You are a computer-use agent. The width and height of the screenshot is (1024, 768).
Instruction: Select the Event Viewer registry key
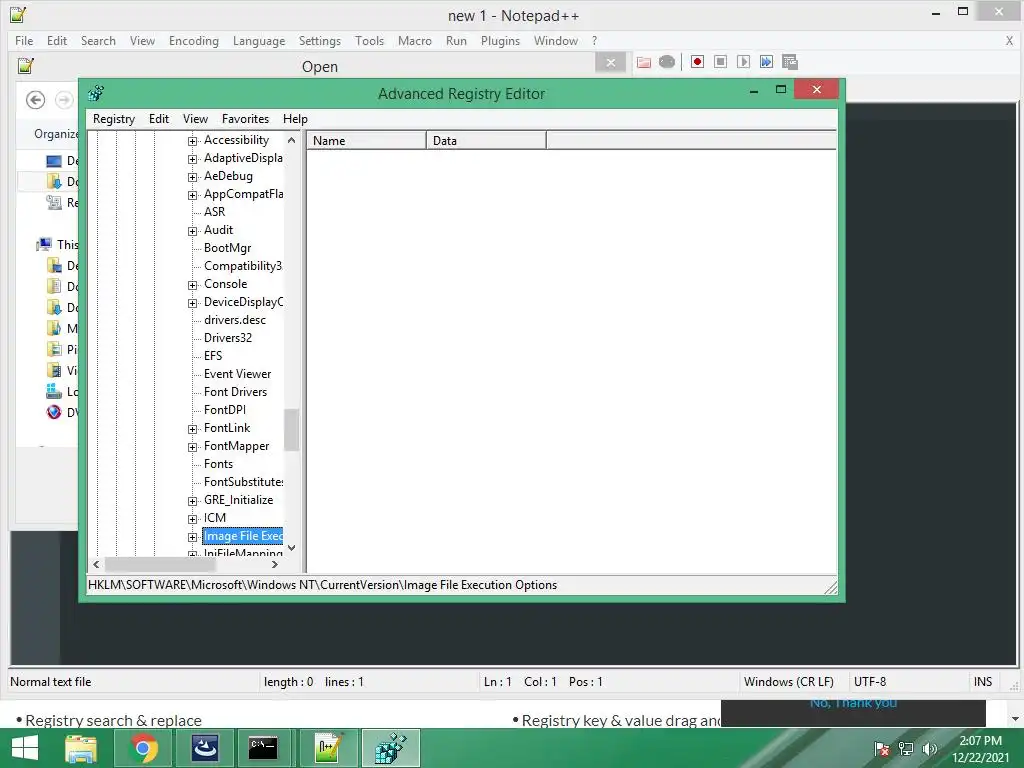[x=237, y=374]
